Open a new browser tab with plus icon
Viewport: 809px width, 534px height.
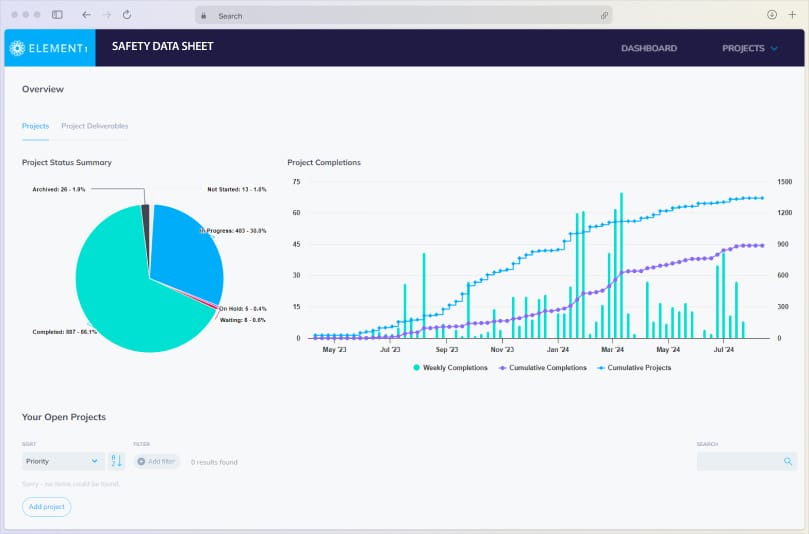(792, 15)
